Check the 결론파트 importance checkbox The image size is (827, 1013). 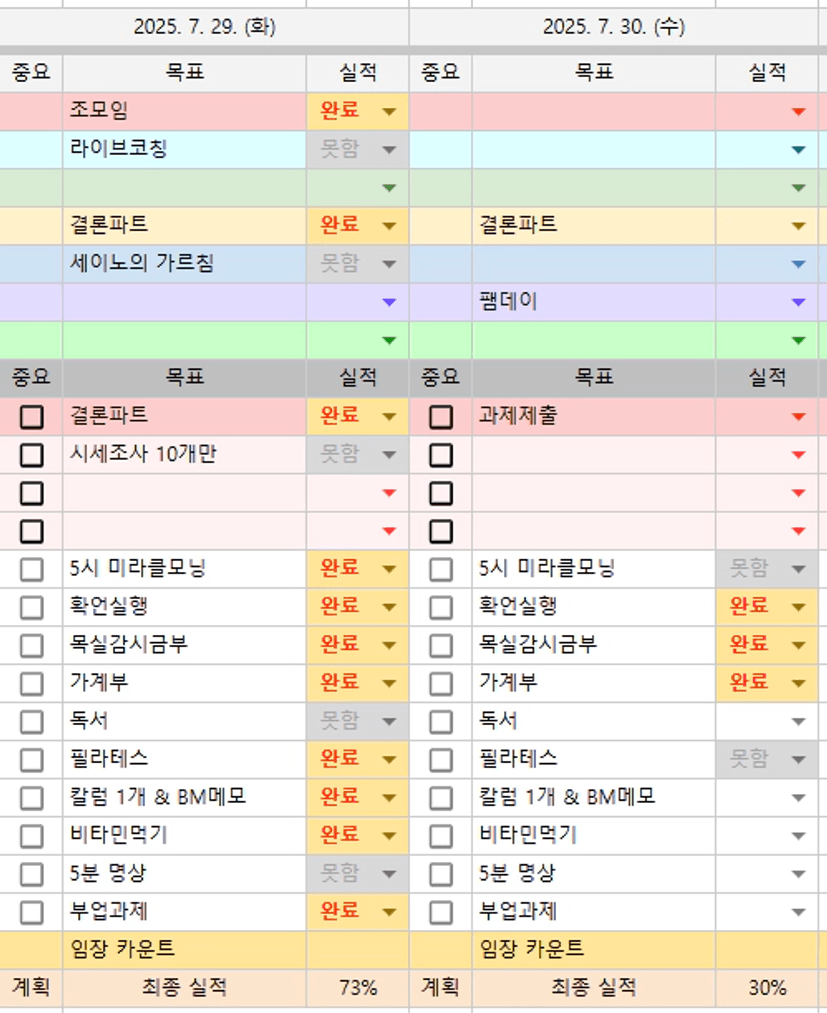32,417
